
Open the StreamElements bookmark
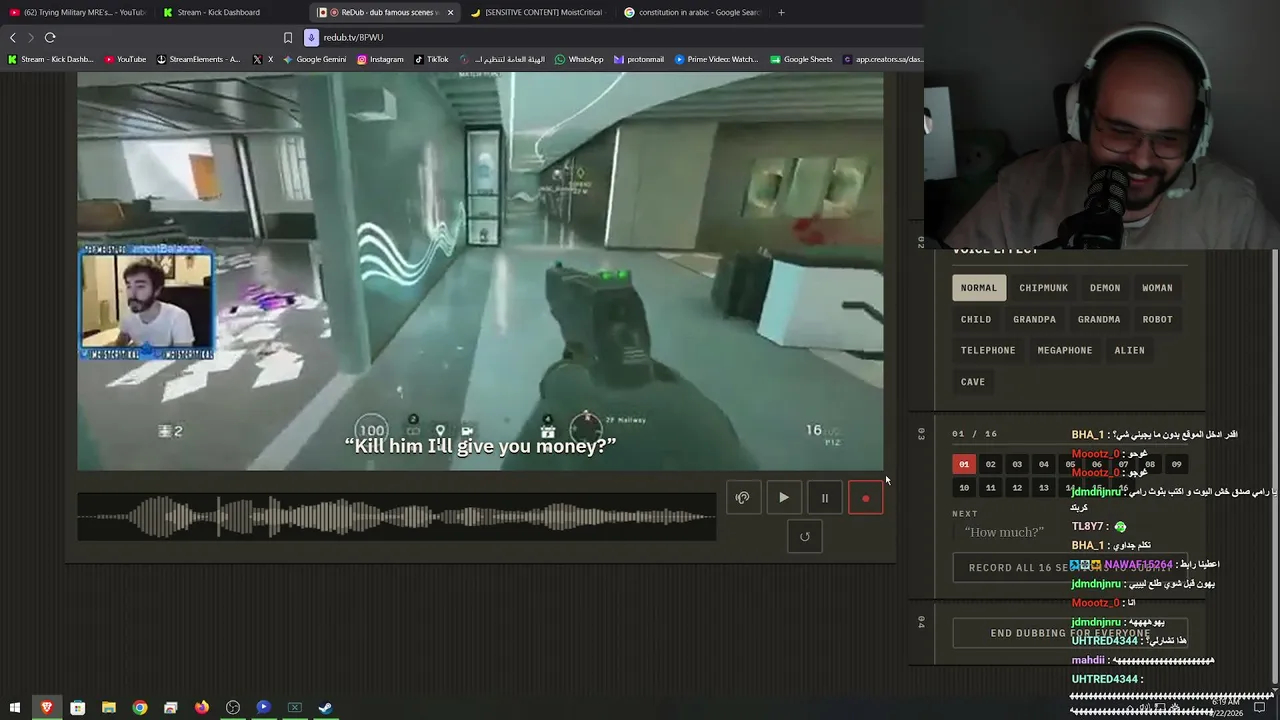pos(198,59)
